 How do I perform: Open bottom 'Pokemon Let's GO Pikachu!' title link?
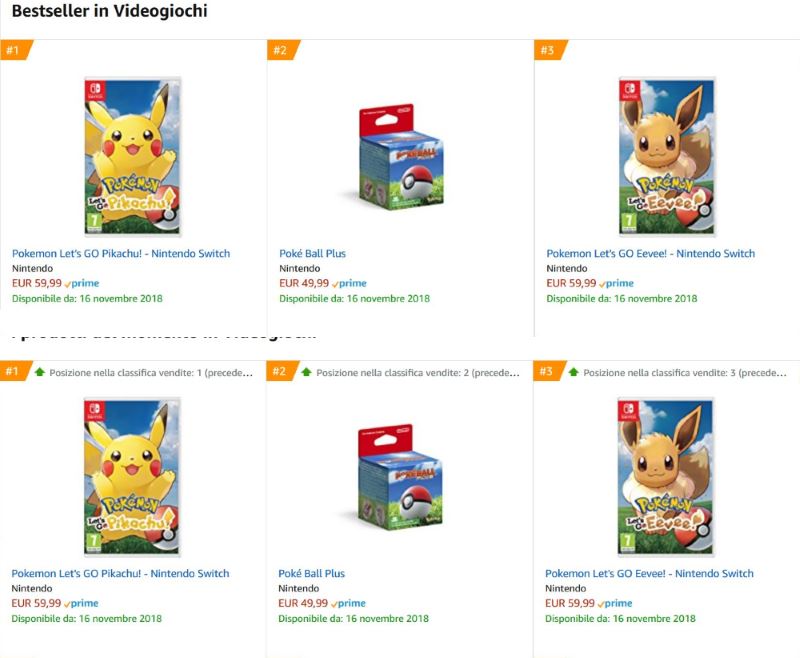pyautogui.click(x=120, y=574)
